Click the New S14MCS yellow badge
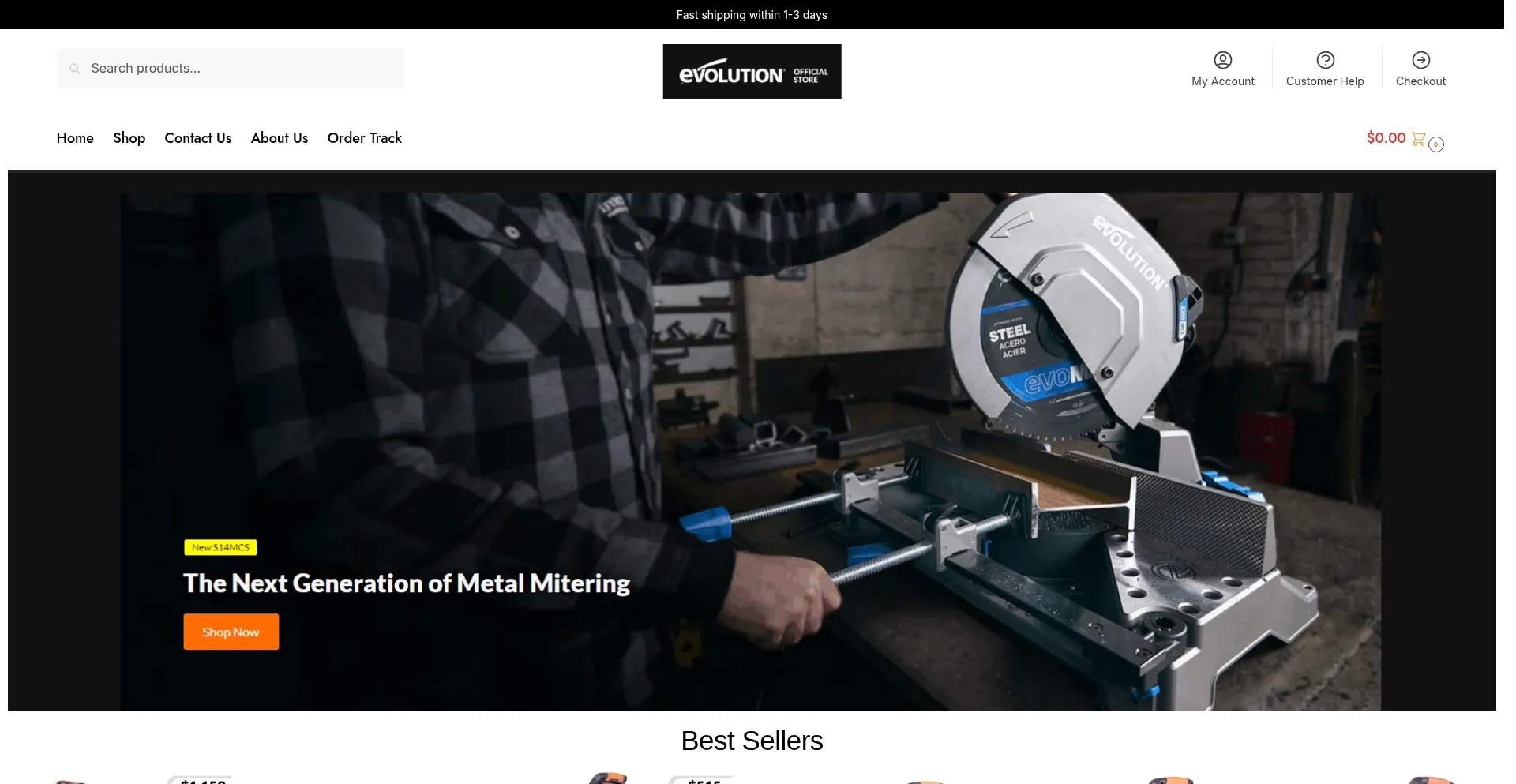This screenshot has width=1516, height=784. click(220, 547)
